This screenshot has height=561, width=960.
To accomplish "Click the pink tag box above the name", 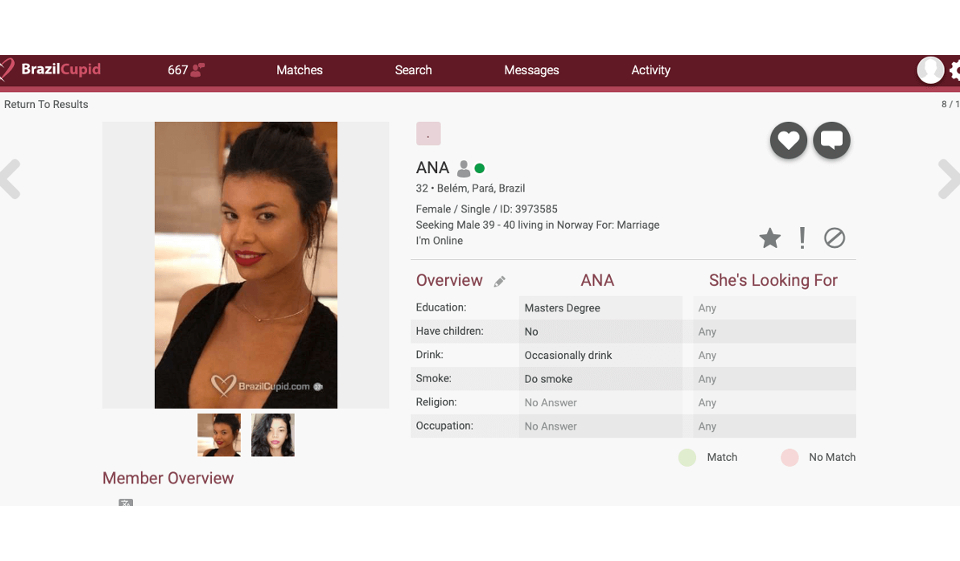I will pos(428,134).
